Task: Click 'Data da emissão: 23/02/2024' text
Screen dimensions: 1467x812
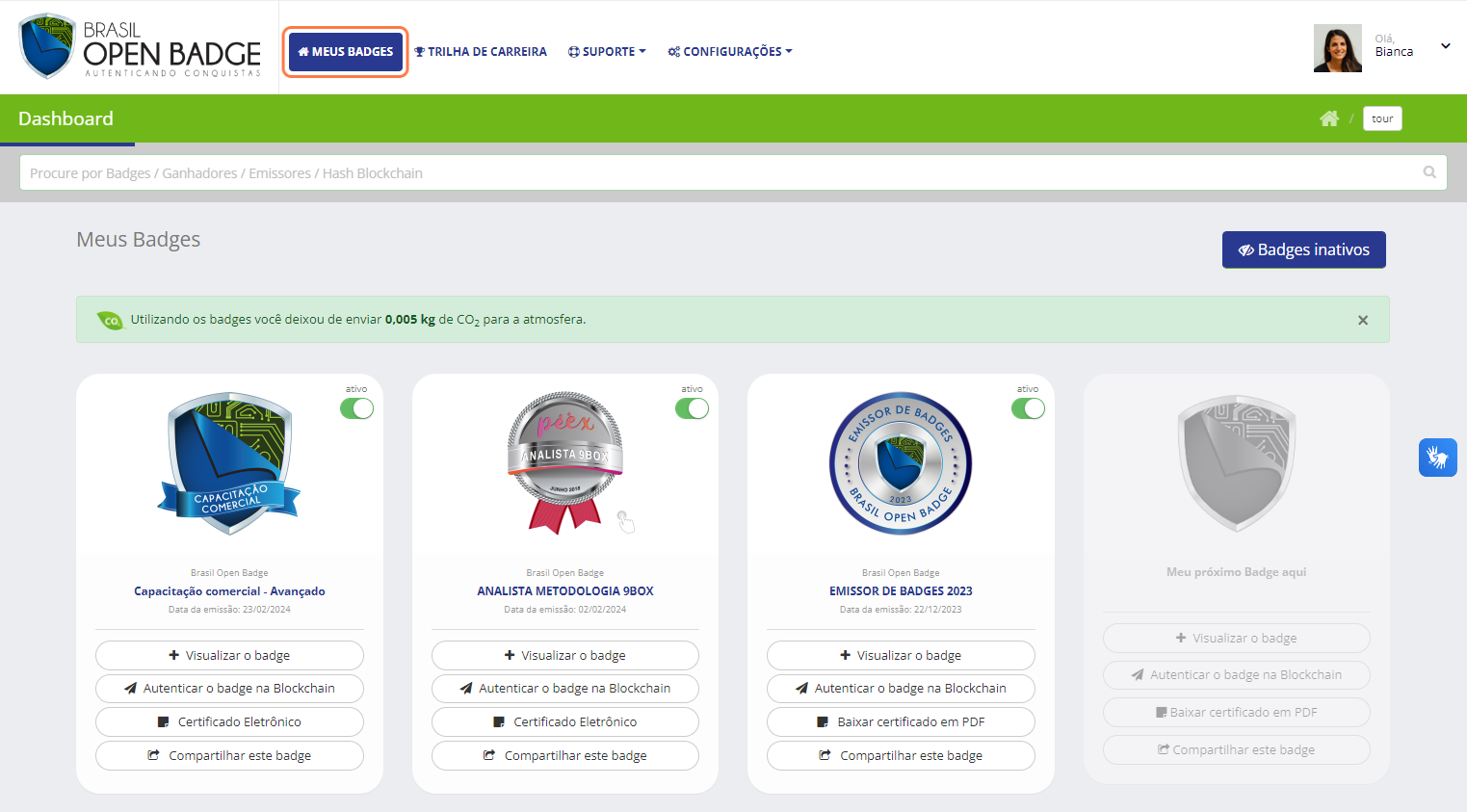Action: (x=229, y=610)
